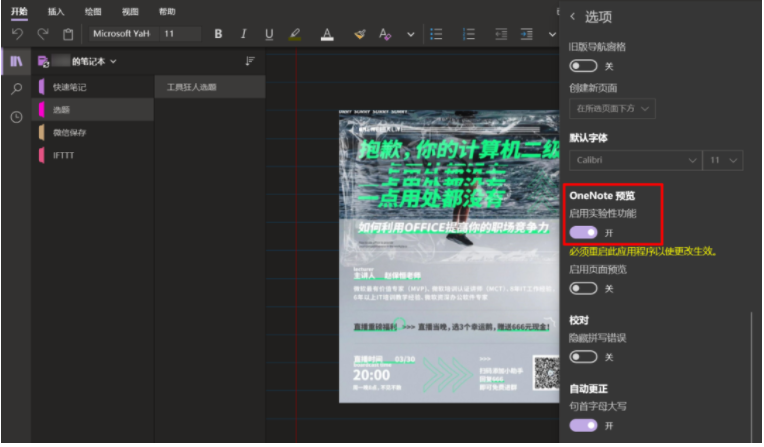Open the 创建新页面 dropdown 在所选页面下方
Image resolution: width=764 pixels, height=447 pixels.
point(612,109)
